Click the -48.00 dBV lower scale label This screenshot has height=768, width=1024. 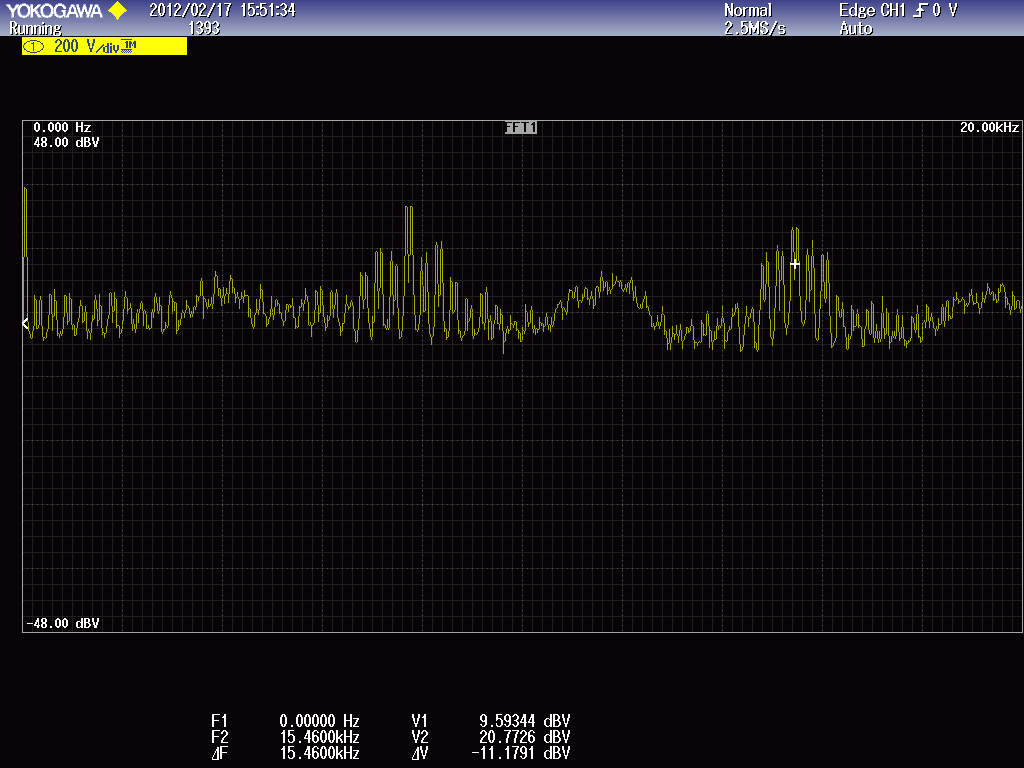pos(63,623)
